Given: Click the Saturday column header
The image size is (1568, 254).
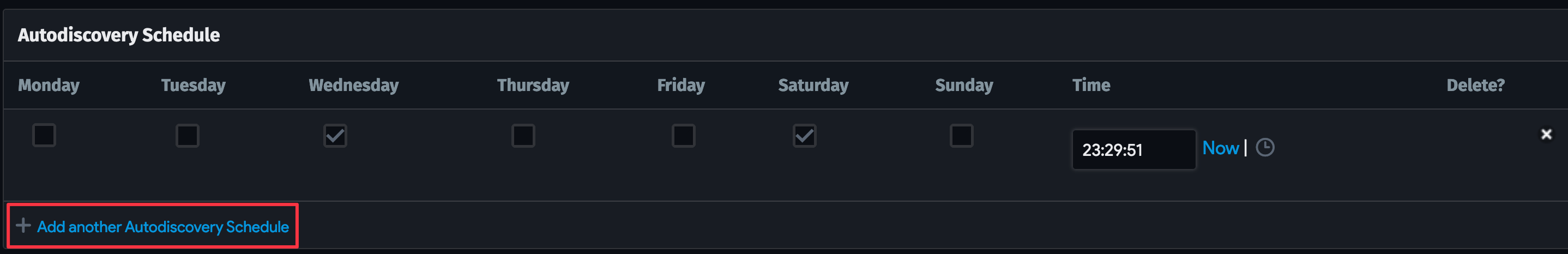Looking at the screenshot, I should [x=812, y=85].
